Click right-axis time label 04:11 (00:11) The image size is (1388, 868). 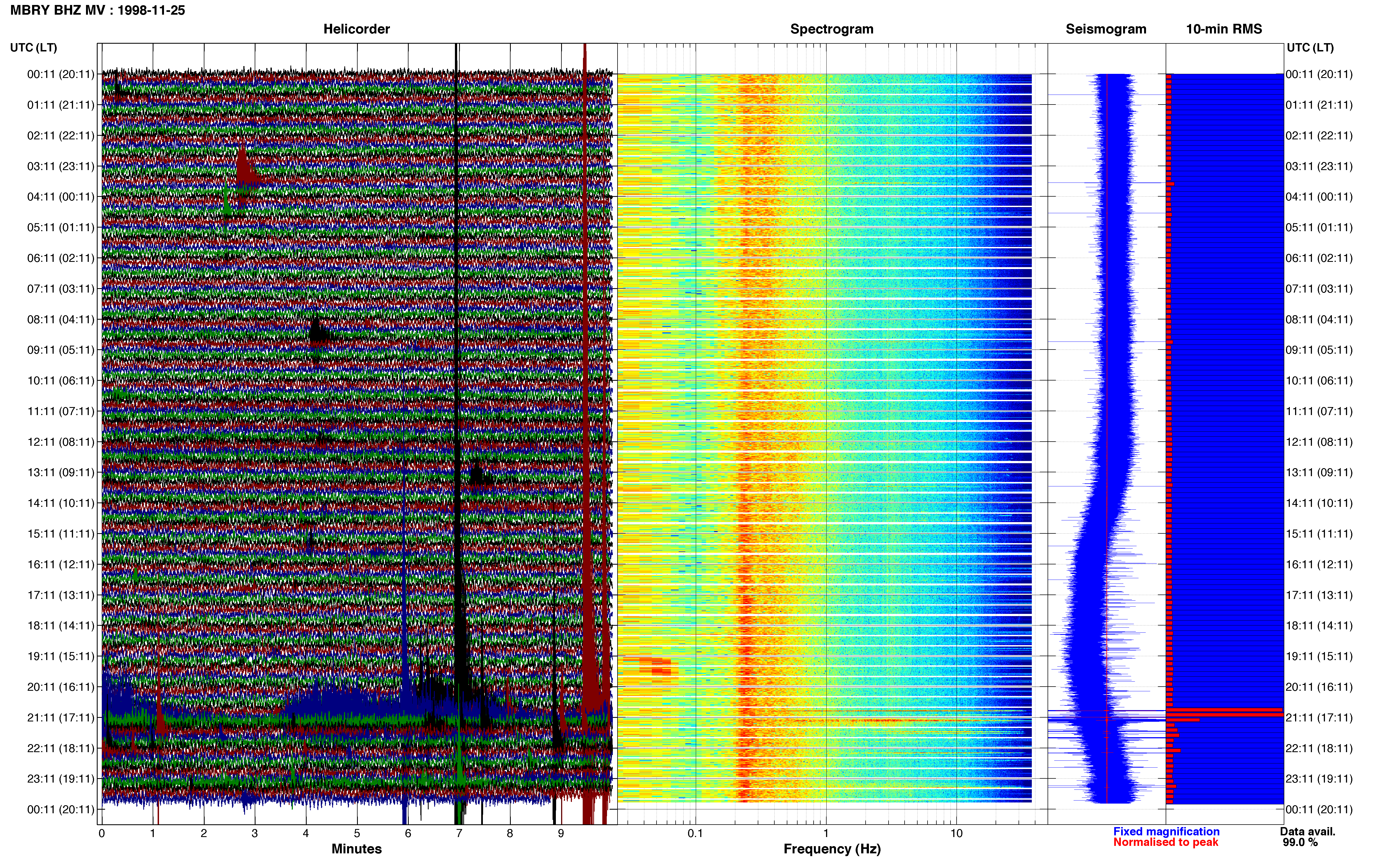[x=1319, y=197]
